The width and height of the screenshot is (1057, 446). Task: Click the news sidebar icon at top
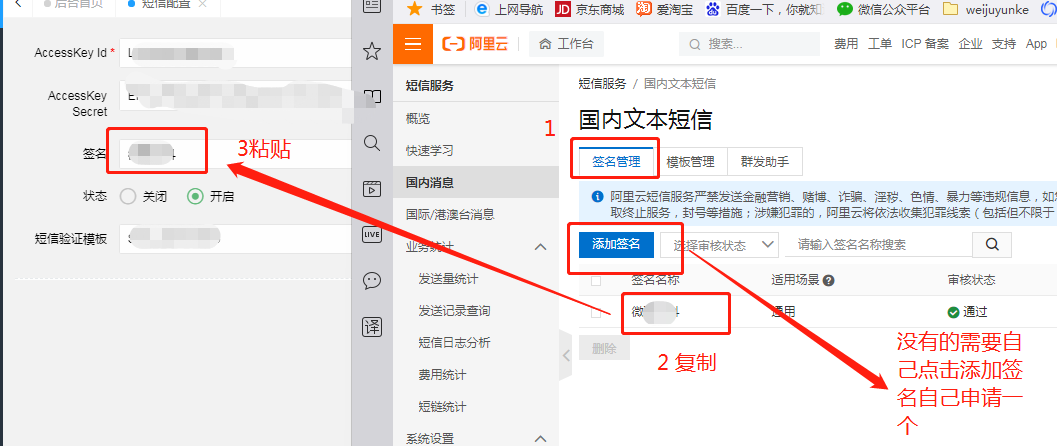coord(372,6)
